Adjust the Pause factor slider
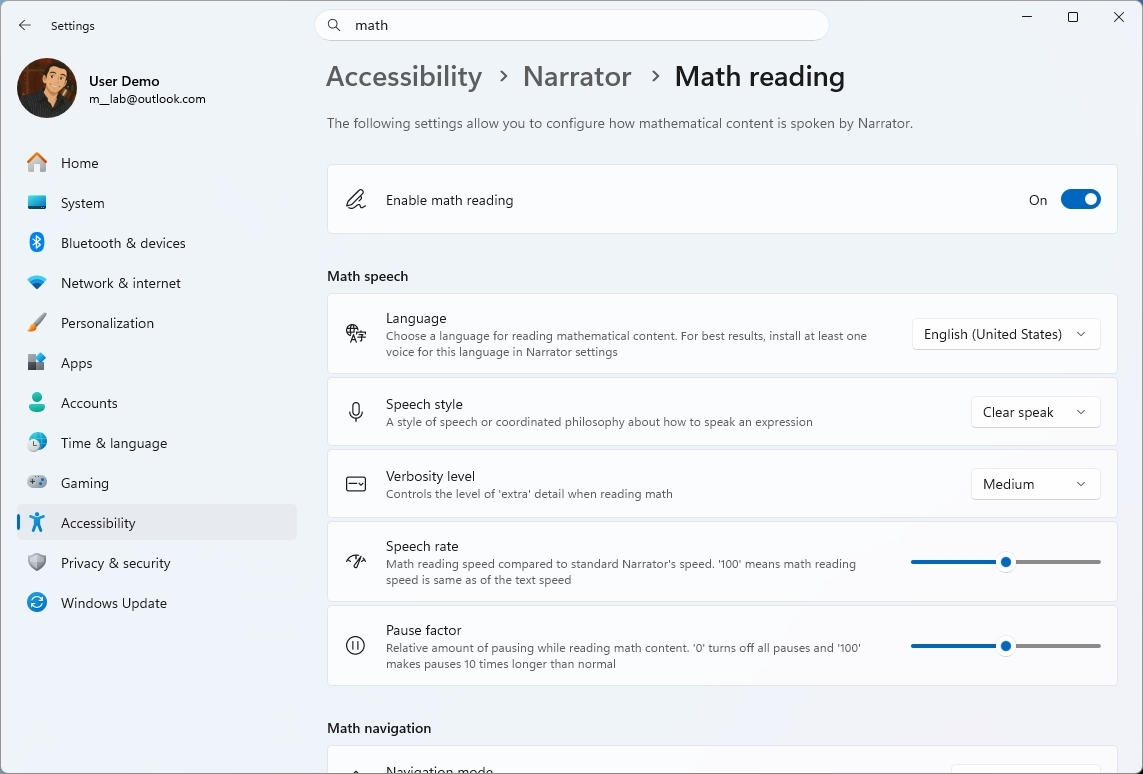 point(1006,646)
